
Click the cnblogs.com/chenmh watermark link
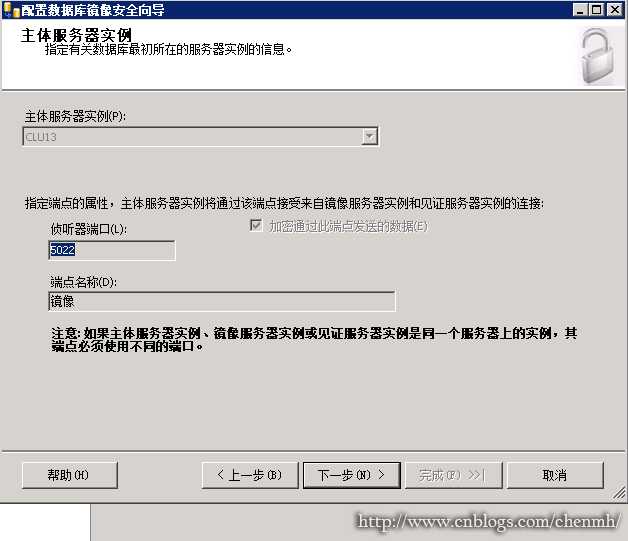(489, 521)
